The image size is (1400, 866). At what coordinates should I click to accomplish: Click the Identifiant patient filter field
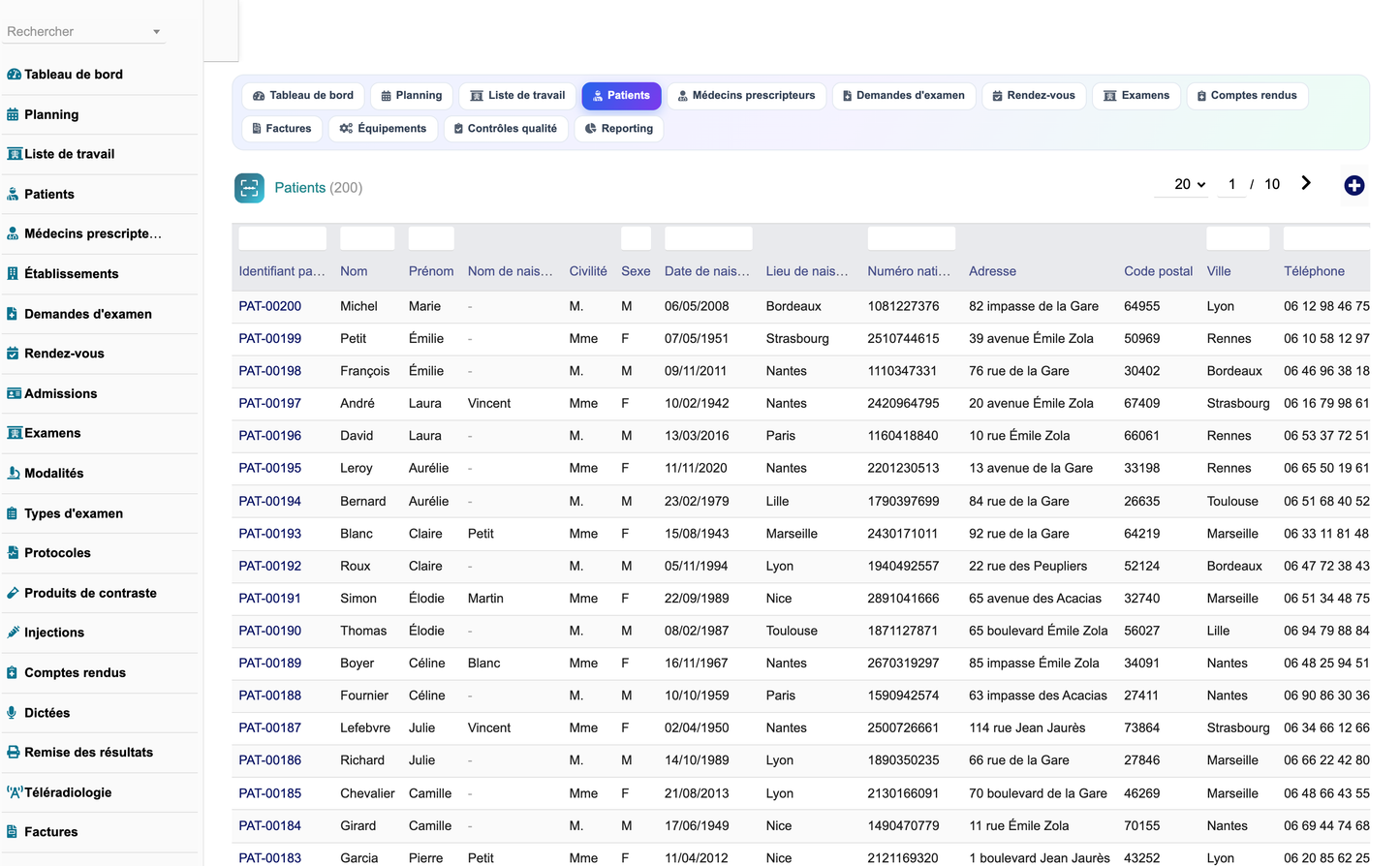pos(283,238)
